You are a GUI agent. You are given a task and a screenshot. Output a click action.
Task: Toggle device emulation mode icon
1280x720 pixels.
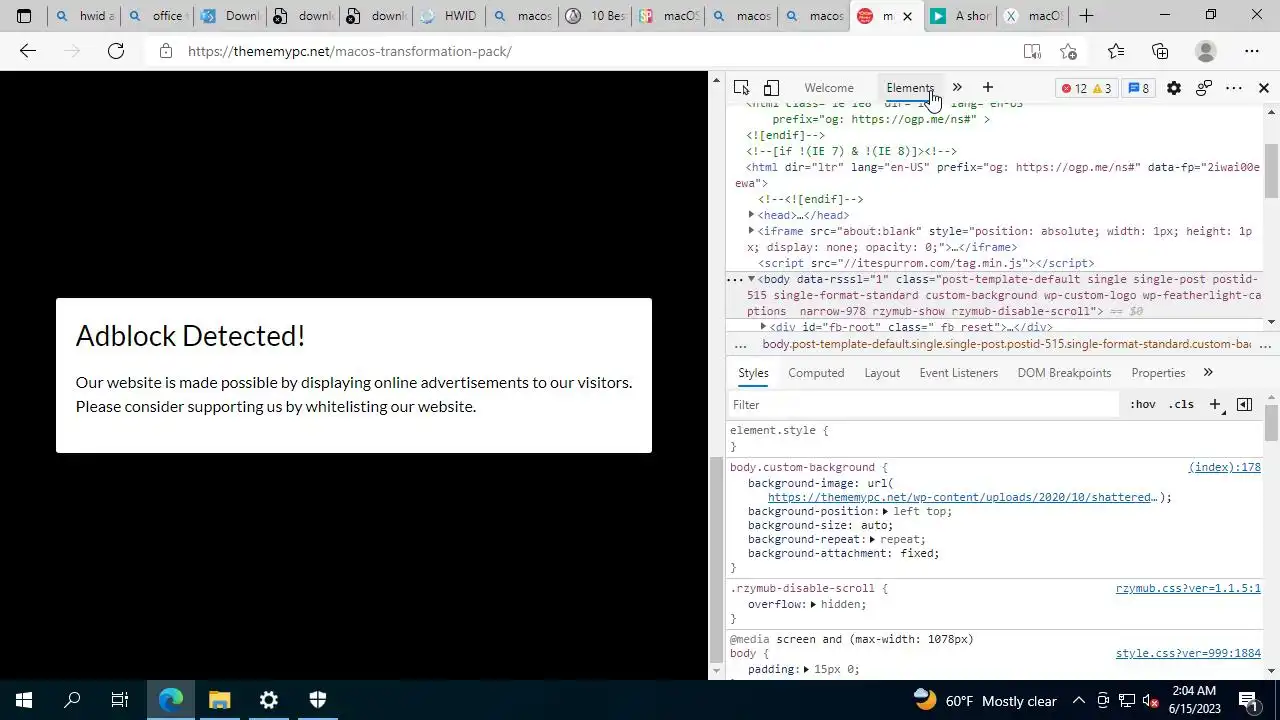[771, 88]
